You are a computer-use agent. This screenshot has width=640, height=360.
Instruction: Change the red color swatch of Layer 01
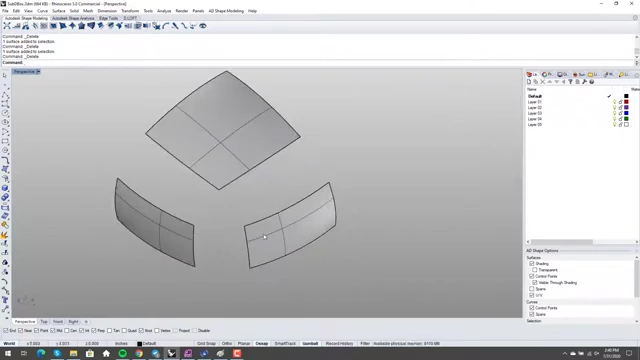[x=627, y=102]
